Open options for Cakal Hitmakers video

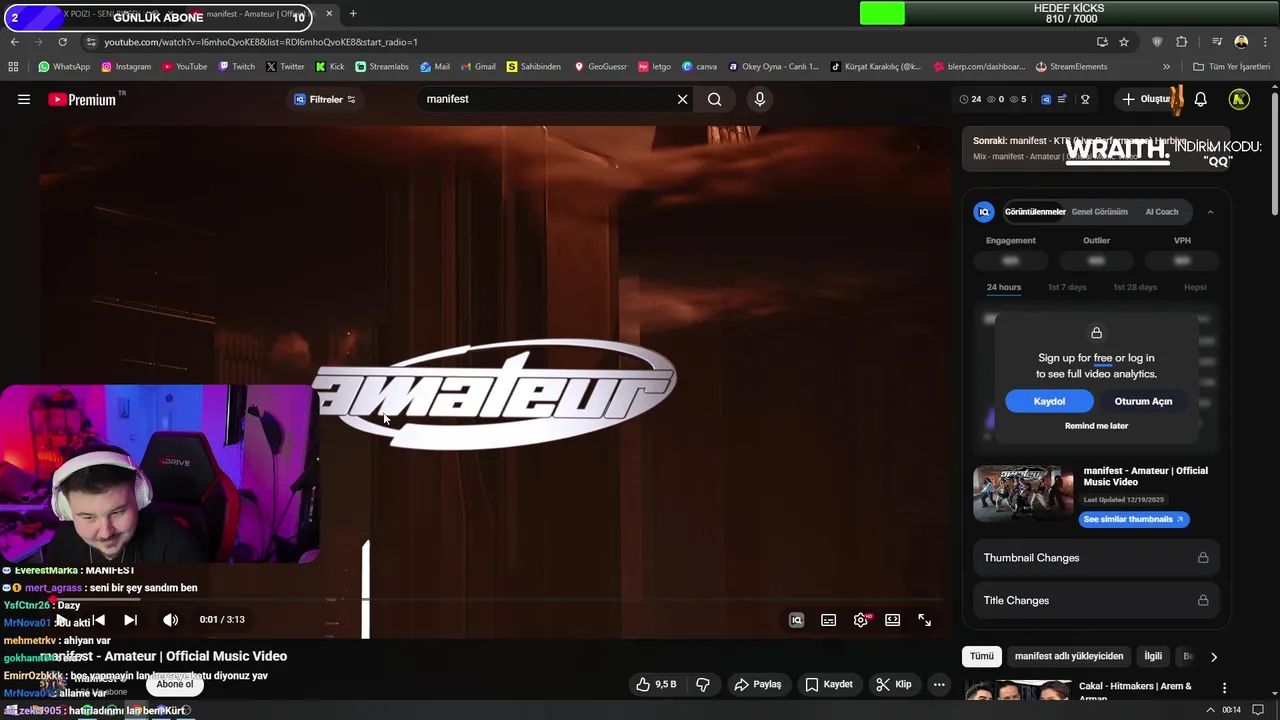point(1224,688)
